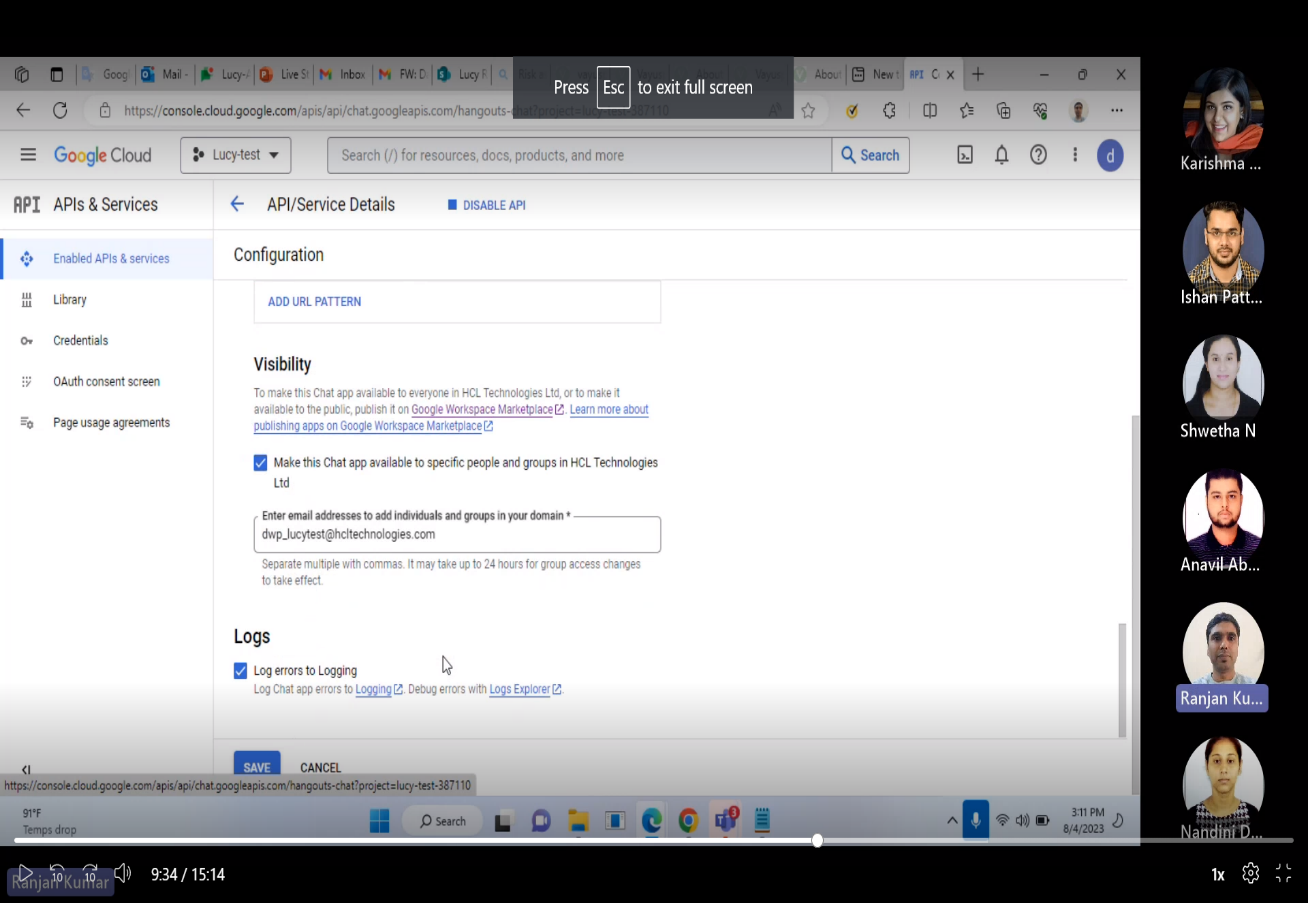Uncheck Log errors to Logging

tap(240, 671)
